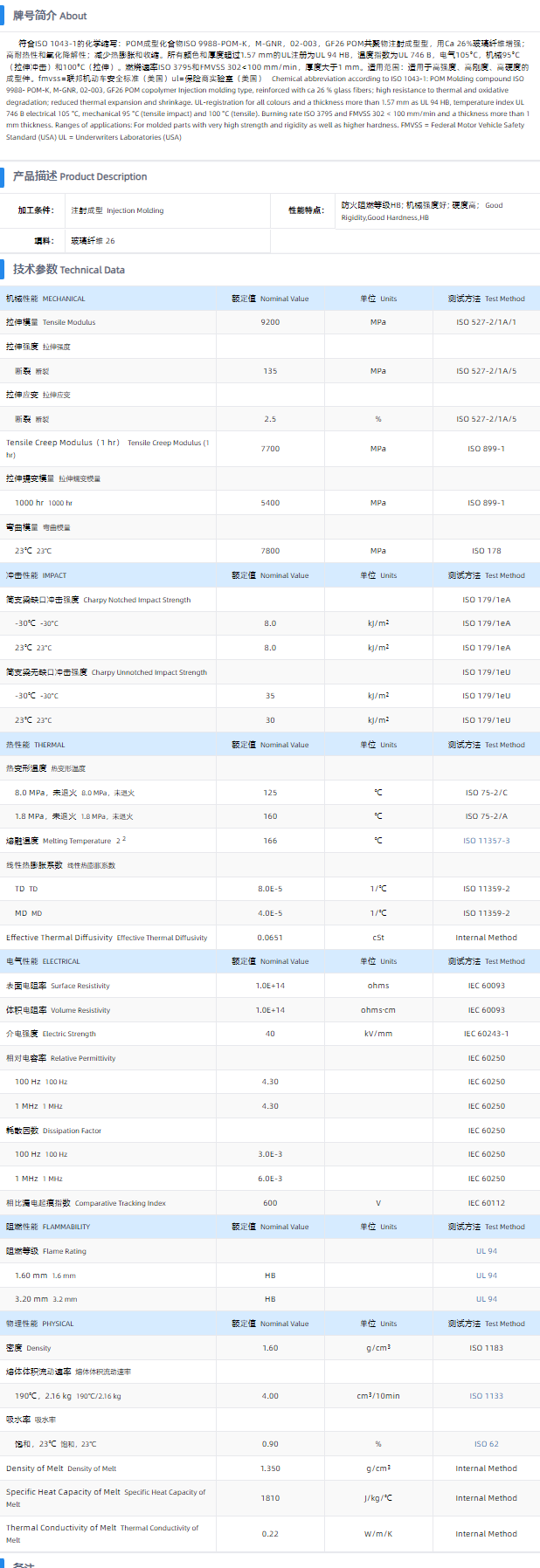Click the IEC 60243-1 test method cell
The image size is (540, 1568).
pos(486,1034)
